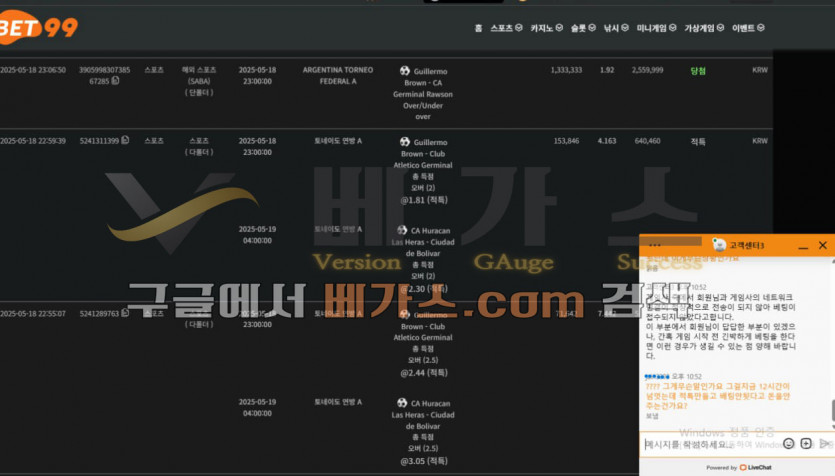Open the chat three-dot options menu
The image size is (835, 476).
655,245
